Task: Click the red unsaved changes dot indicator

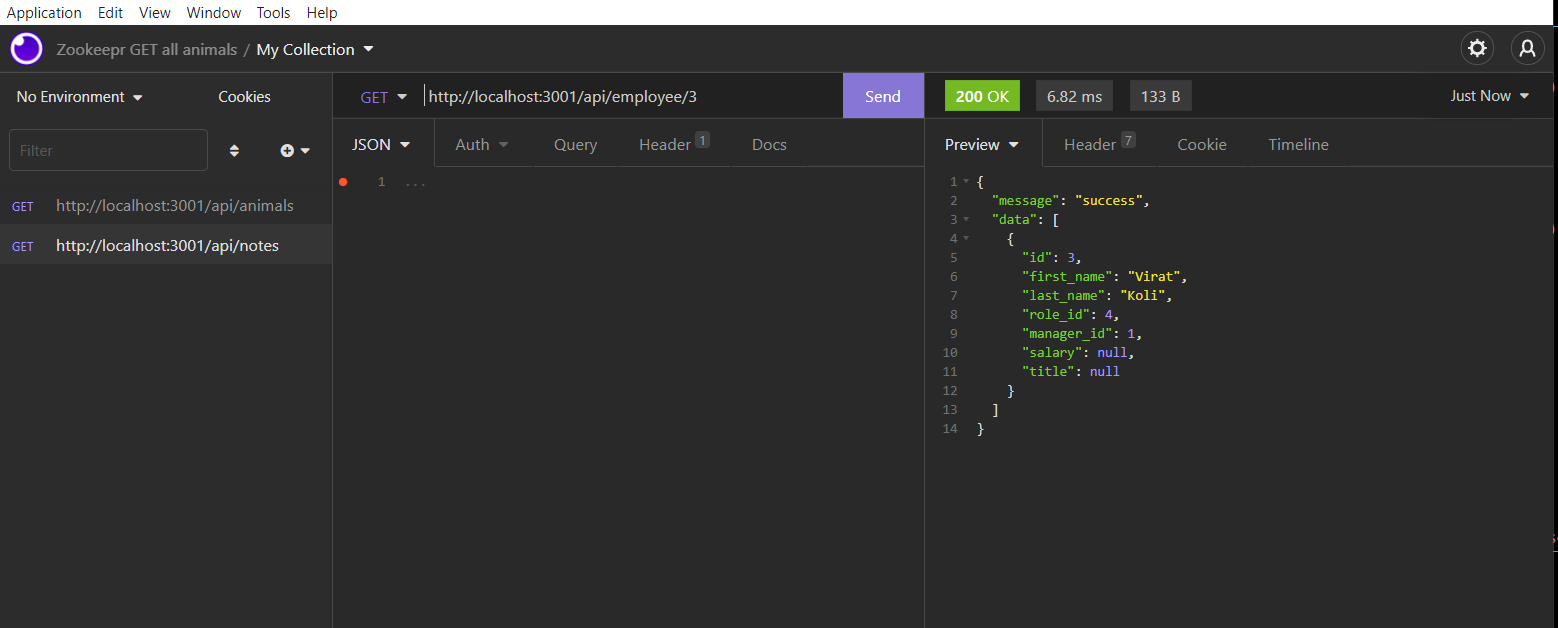Action: tap(343, 181)
